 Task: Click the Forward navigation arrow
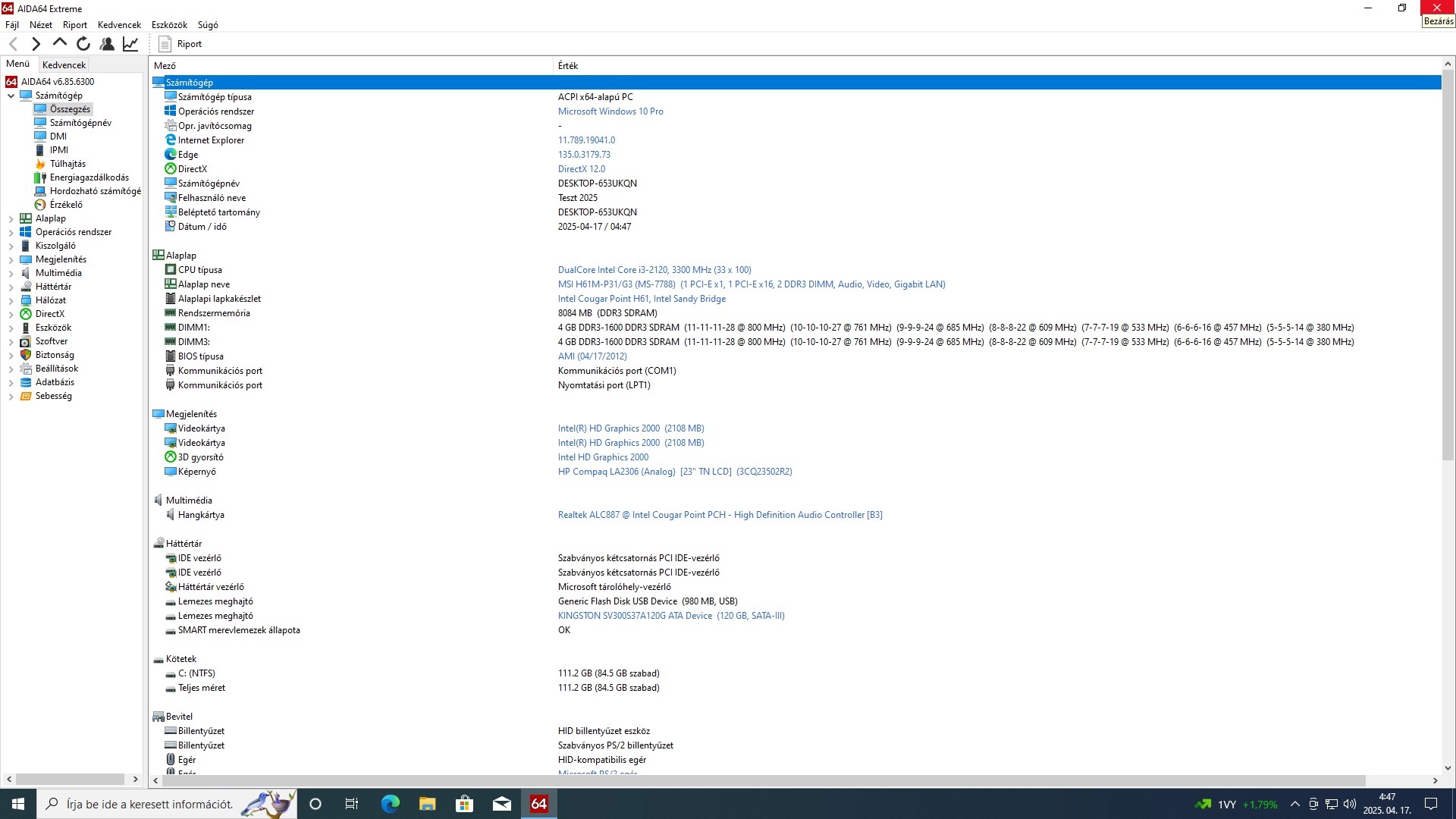coord(36,44)
